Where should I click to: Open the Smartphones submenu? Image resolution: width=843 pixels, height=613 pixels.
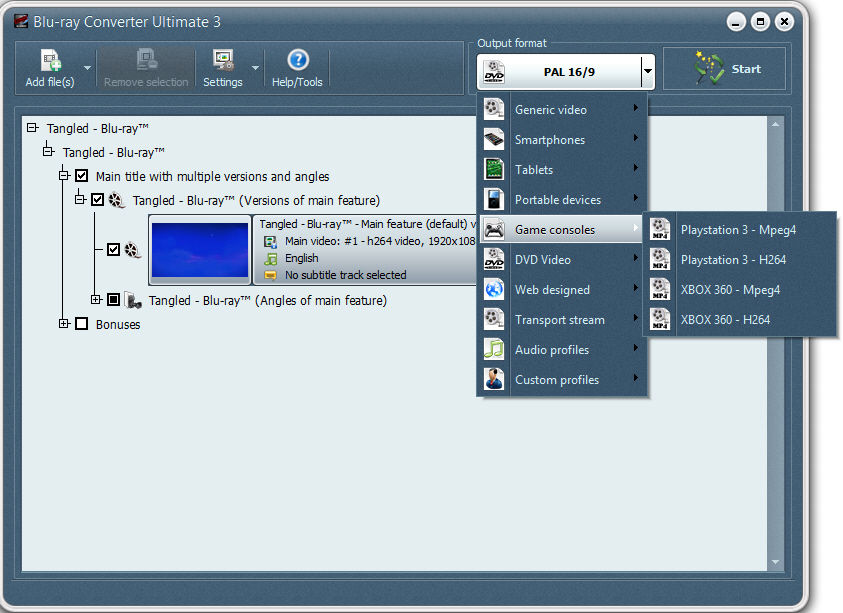562,140
